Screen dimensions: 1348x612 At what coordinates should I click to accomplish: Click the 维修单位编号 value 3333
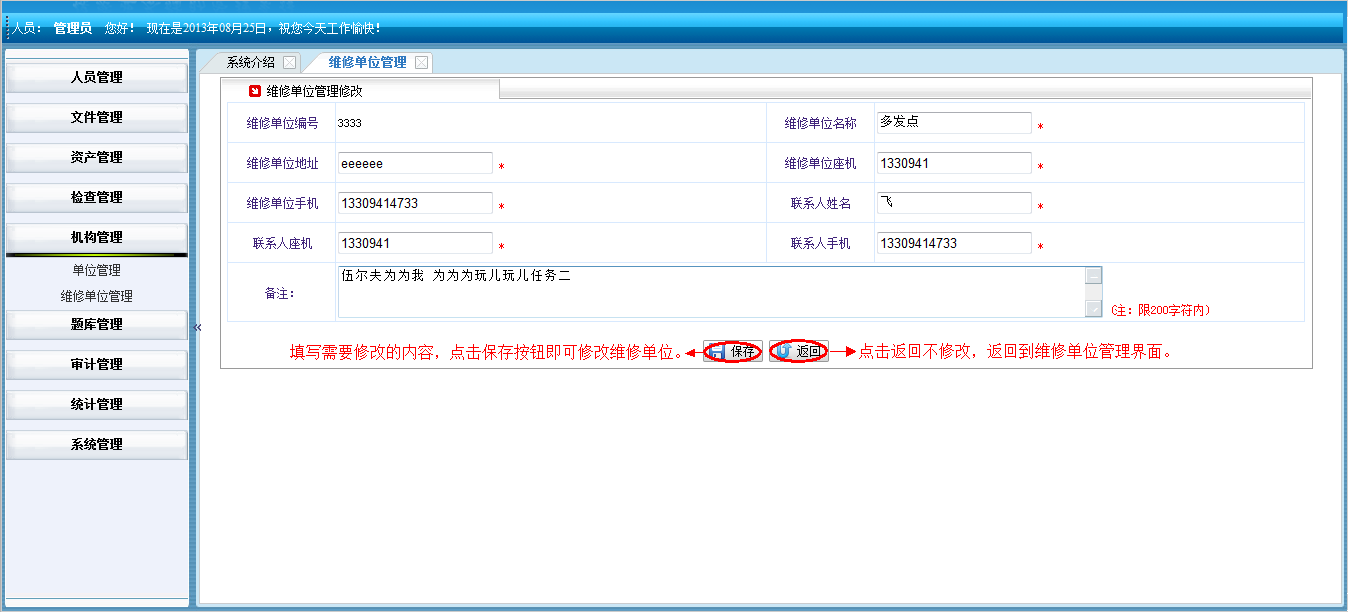click(x=349, y=123)
